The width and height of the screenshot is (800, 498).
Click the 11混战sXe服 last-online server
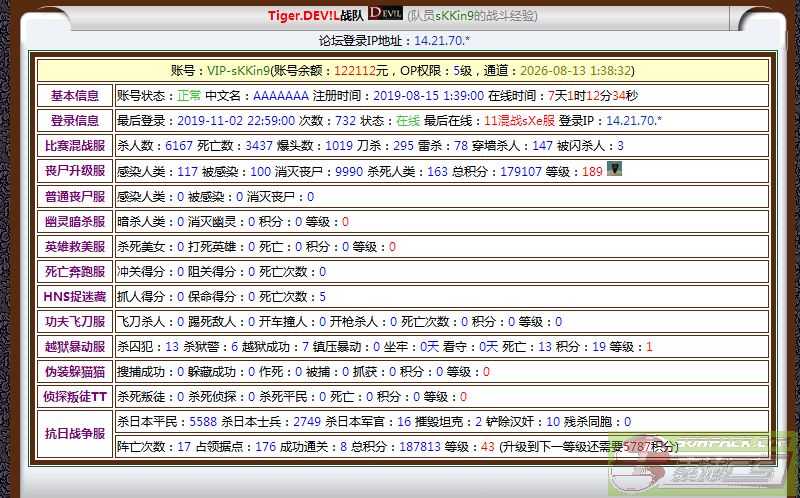coord(519,121)
